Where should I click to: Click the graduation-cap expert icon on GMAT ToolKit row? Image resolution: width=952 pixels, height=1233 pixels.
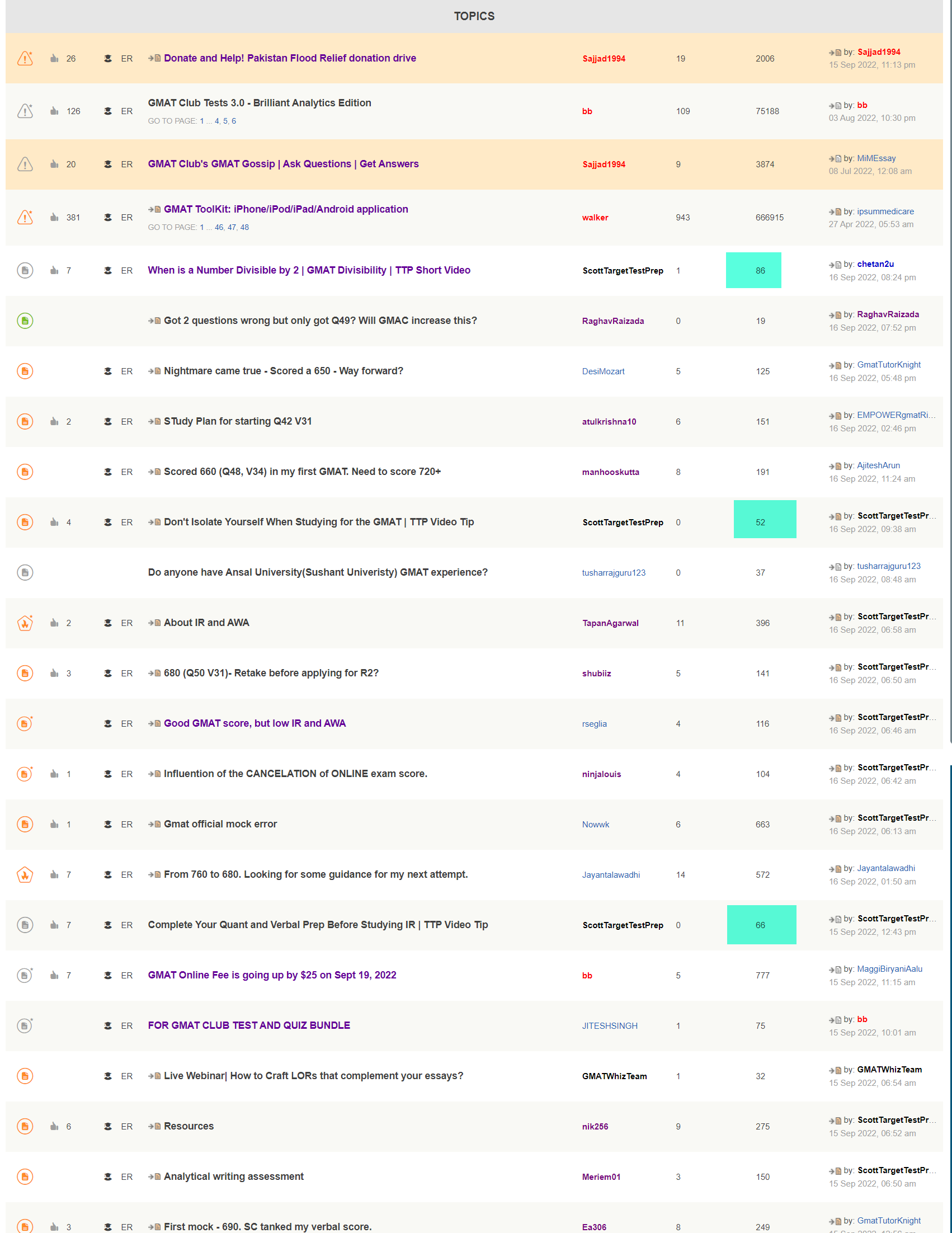point(108,218)
